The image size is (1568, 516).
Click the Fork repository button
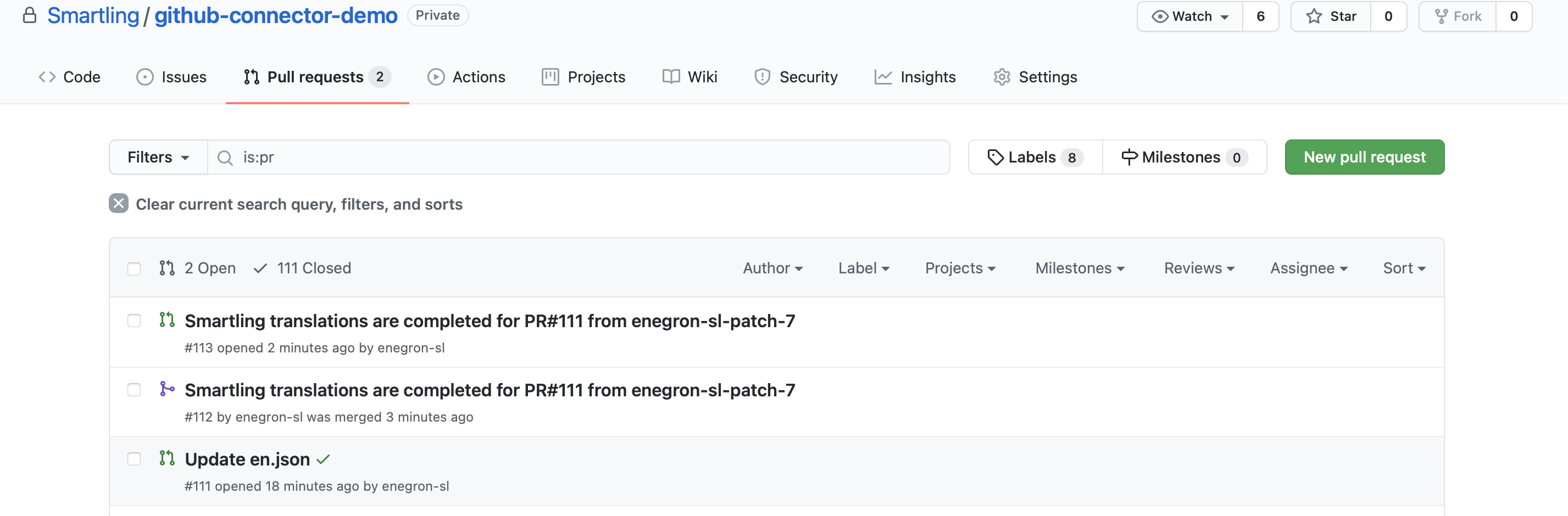tap(1458, 16)
